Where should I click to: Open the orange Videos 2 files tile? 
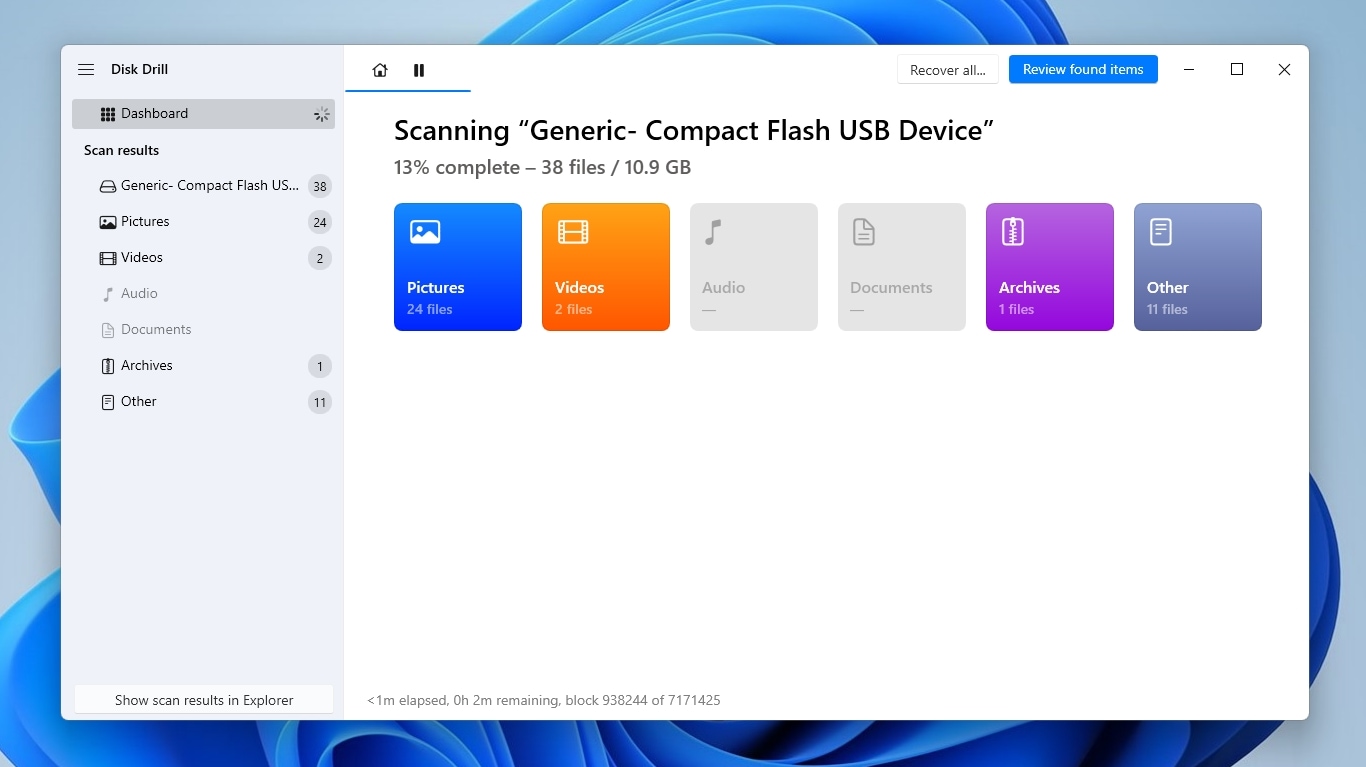tap(606, 267)
